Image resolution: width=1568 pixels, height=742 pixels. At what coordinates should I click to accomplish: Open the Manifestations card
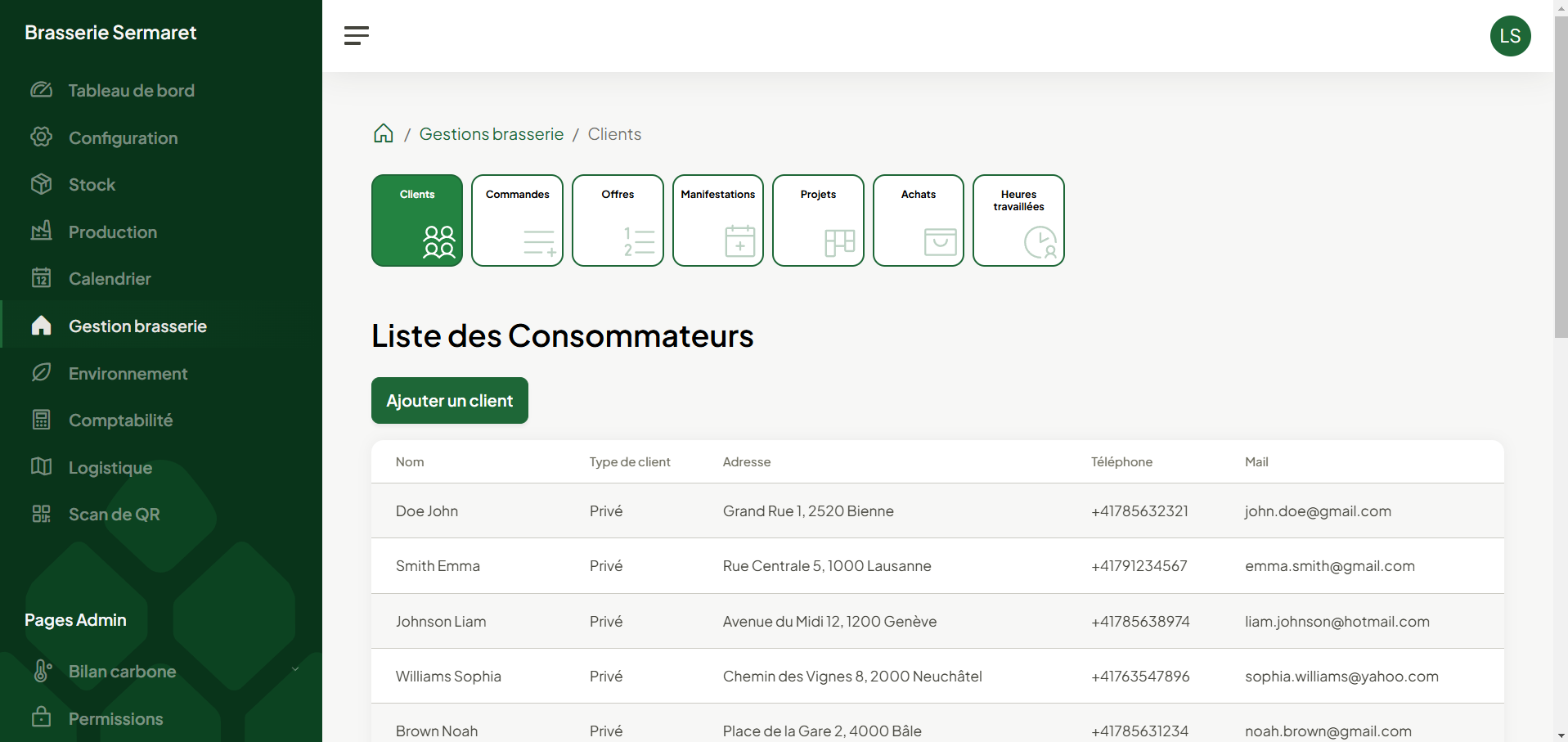(717, 220)
